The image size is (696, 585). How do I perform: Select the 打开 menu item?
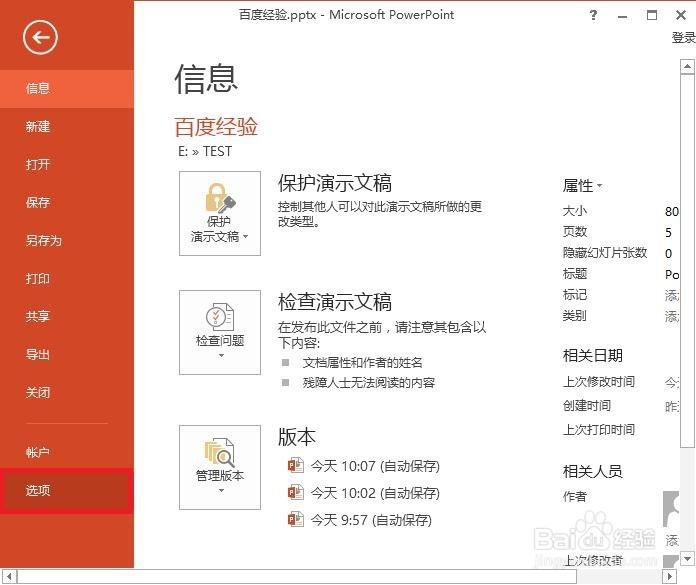coord(67,165)
